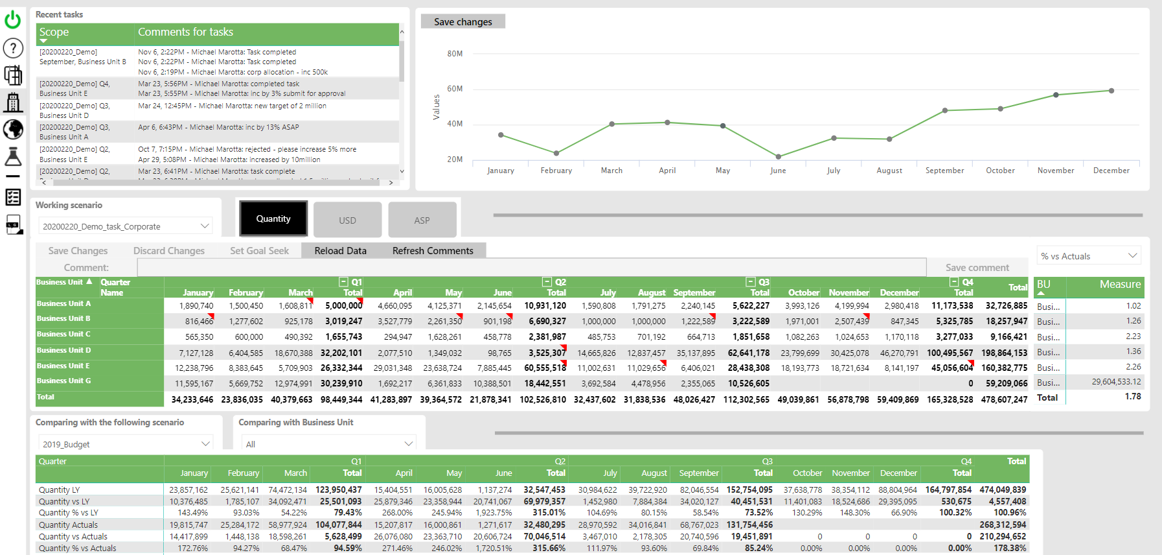Click down arrow of Recent tasks scrollbar
This screenshot has height=555, width=1162.
402,170
